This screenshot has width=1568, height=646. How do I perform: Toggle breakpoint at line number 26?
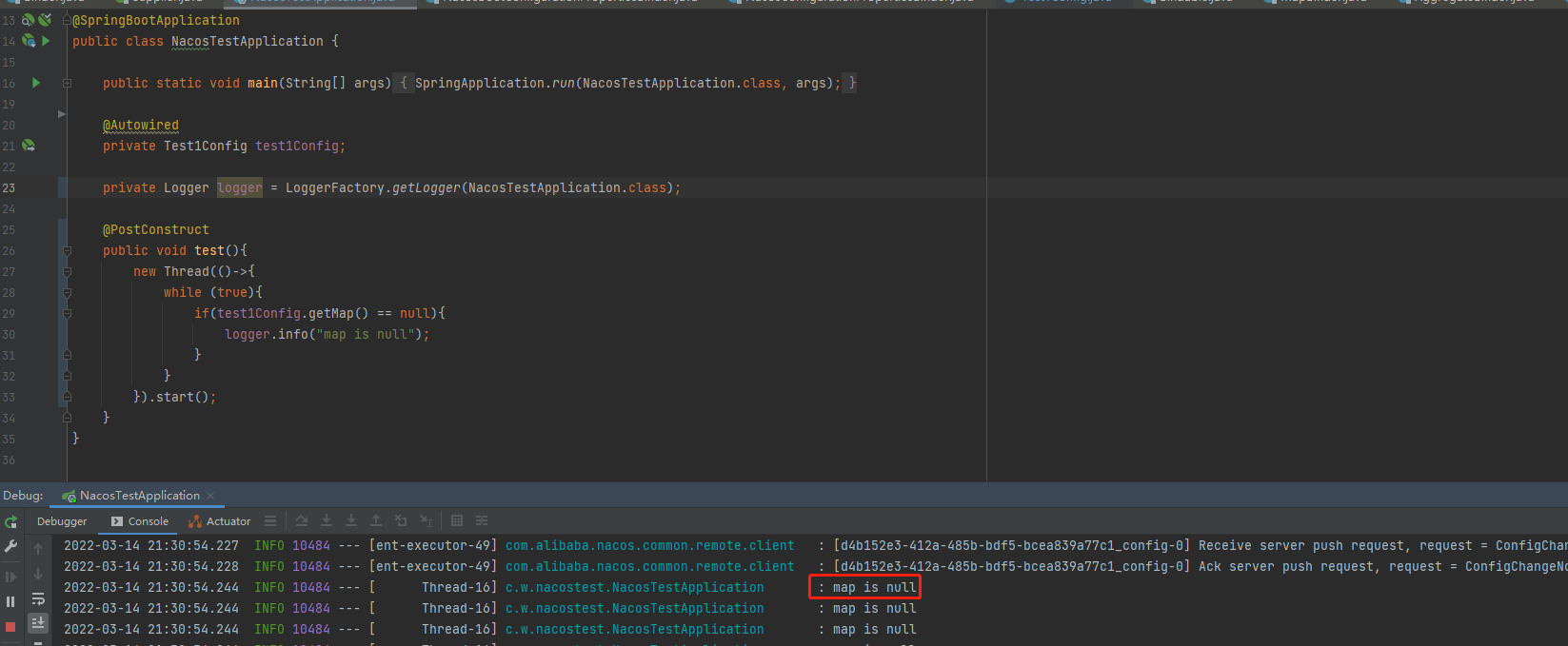tap(9, 250)
